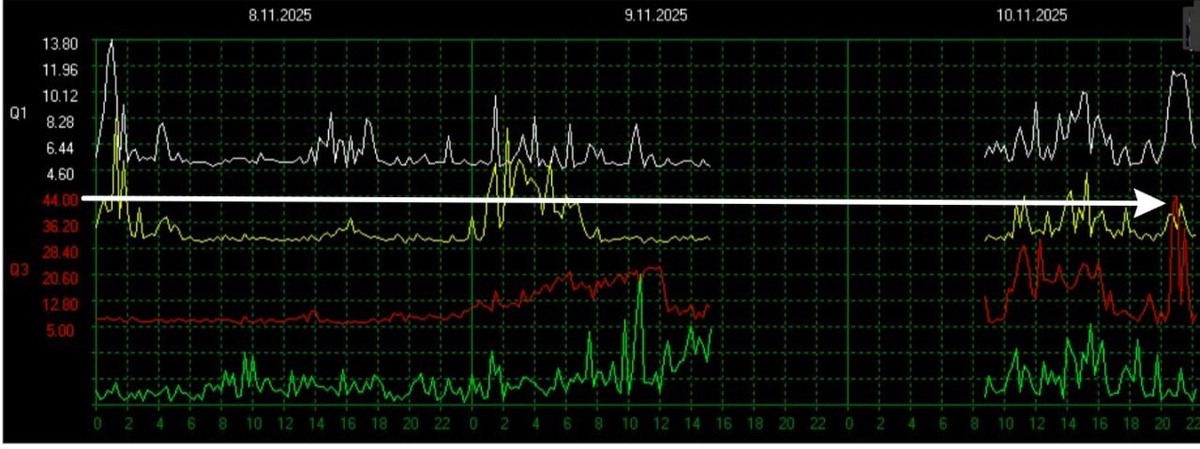Image resolution: width=1200 pixels, height=449 pixels.
Task: Select the Q1 axis label
Action: [x=18, y=114]
